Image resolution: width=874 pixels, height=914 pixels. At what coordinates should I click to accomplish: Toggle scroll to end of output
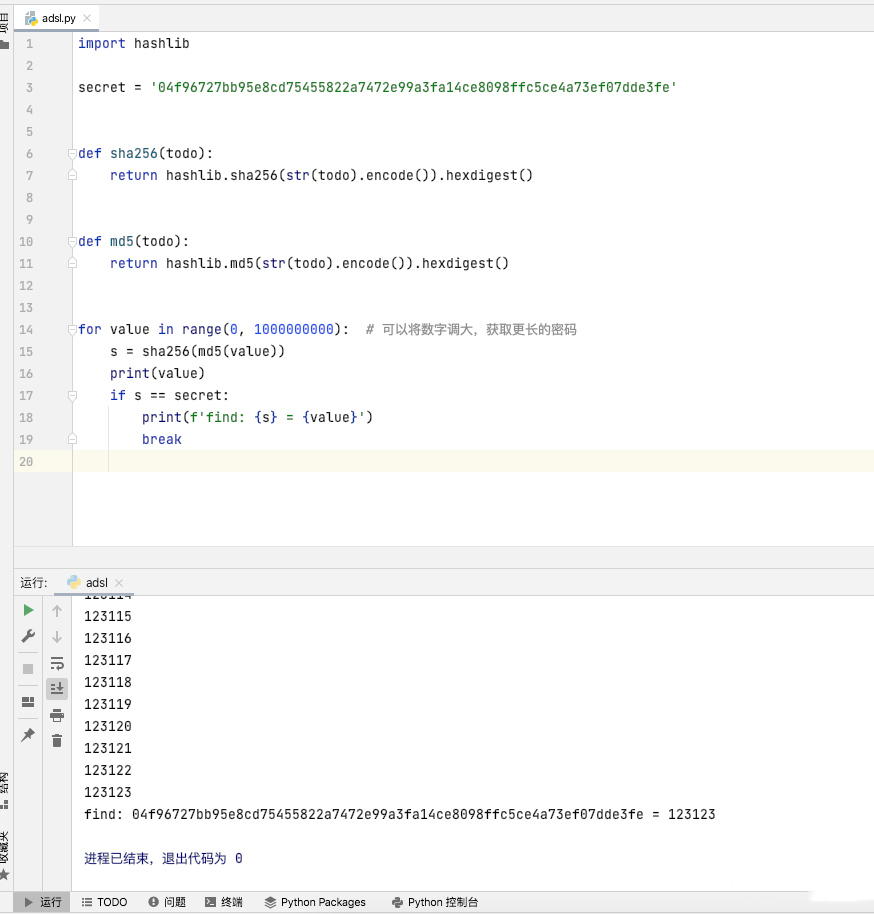tap(57, 689)
